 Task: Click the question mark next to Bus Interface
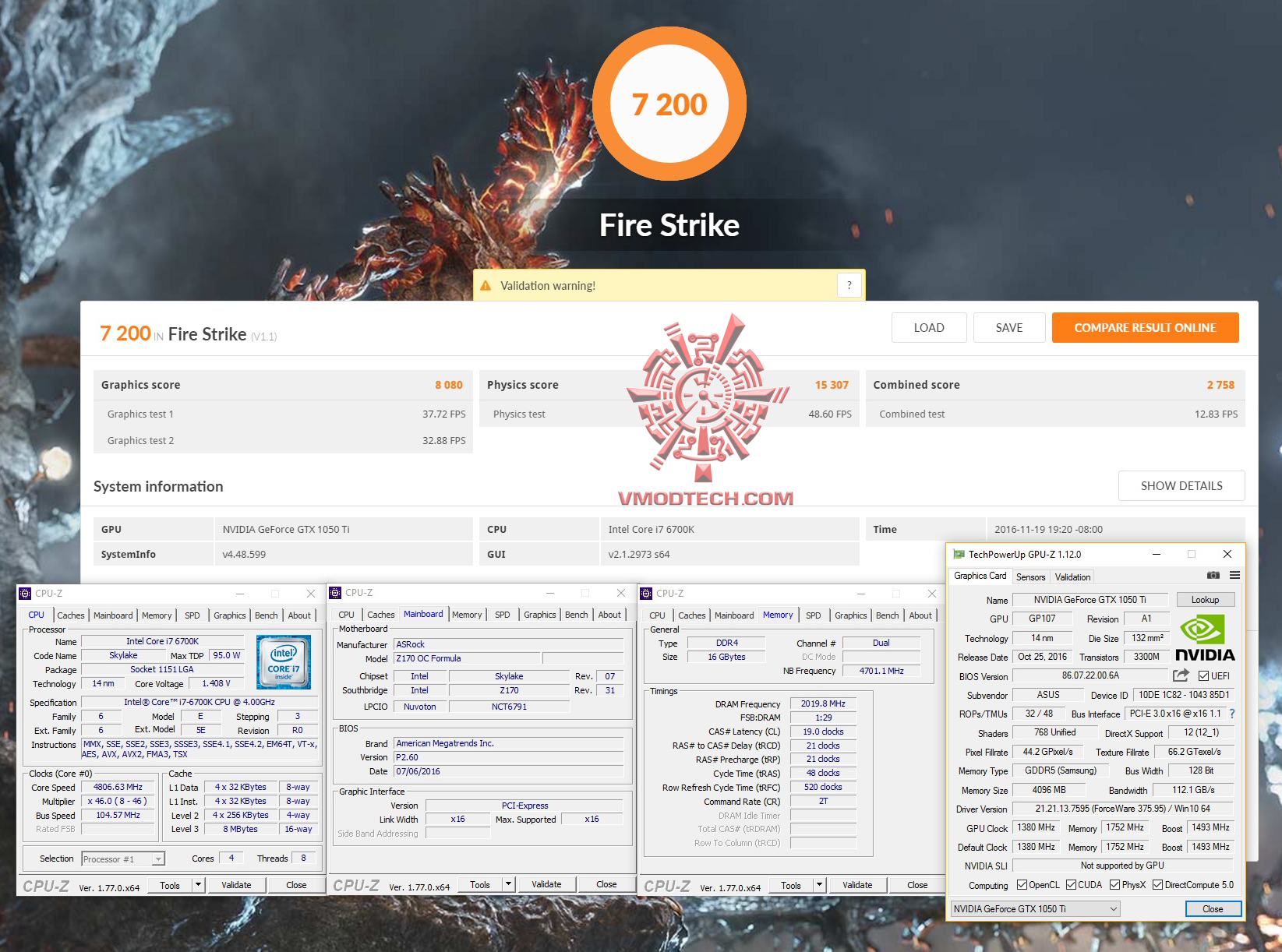(x=1232, y=714)
